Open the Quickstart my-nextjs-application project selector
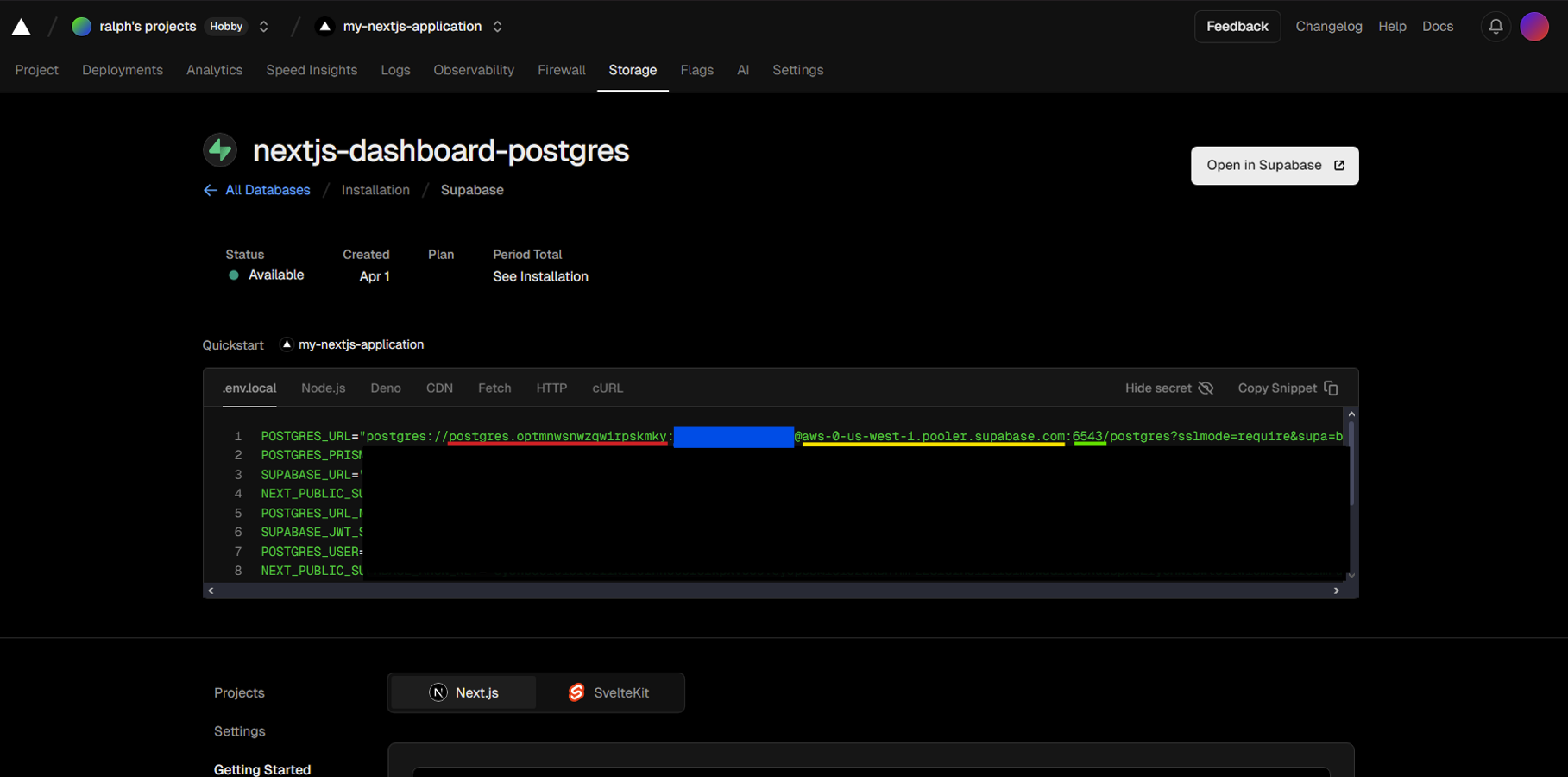 [352, 344]
